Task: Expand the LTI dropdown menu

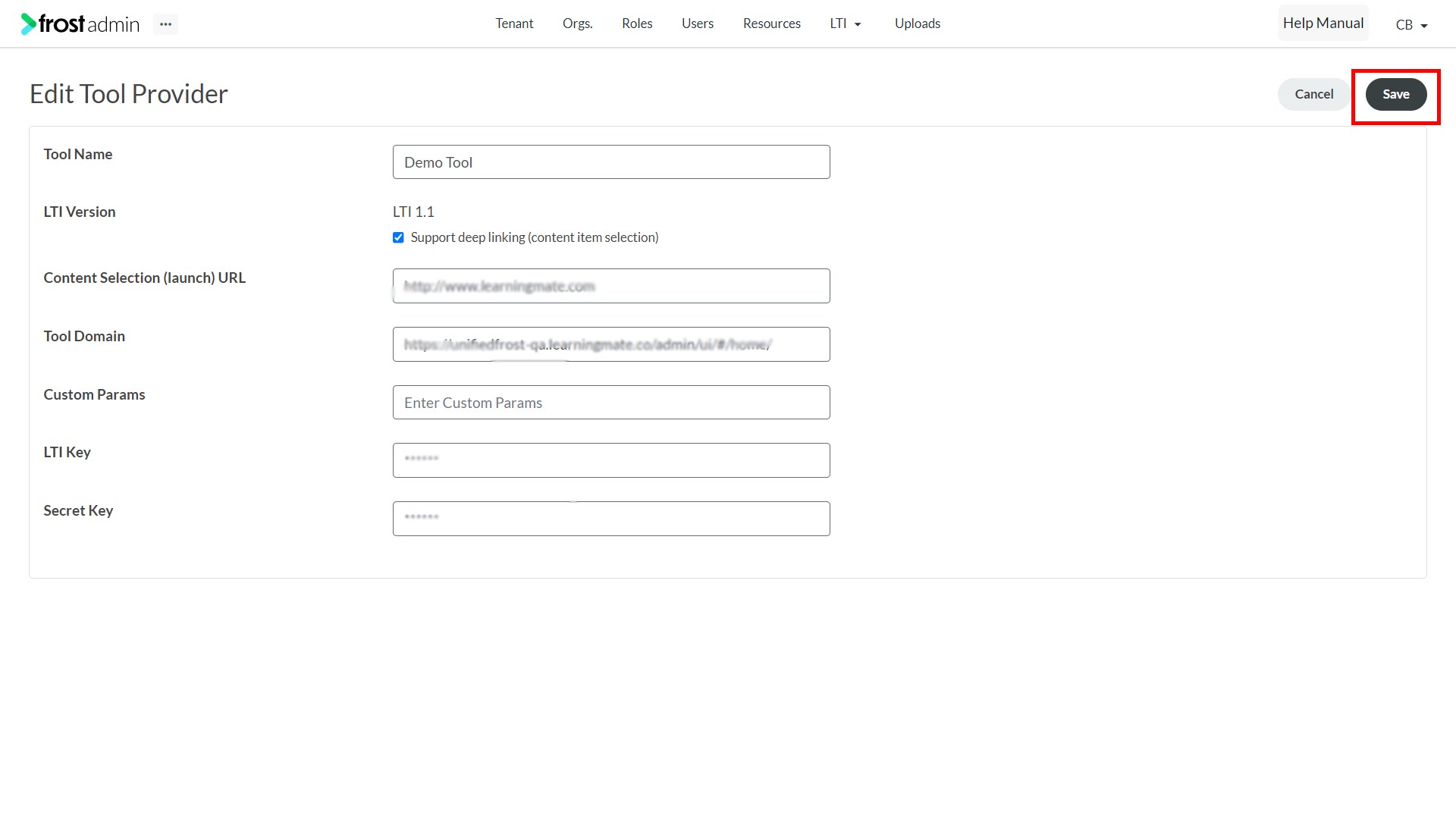Action: pyautogui.click(x=846, y=24)
